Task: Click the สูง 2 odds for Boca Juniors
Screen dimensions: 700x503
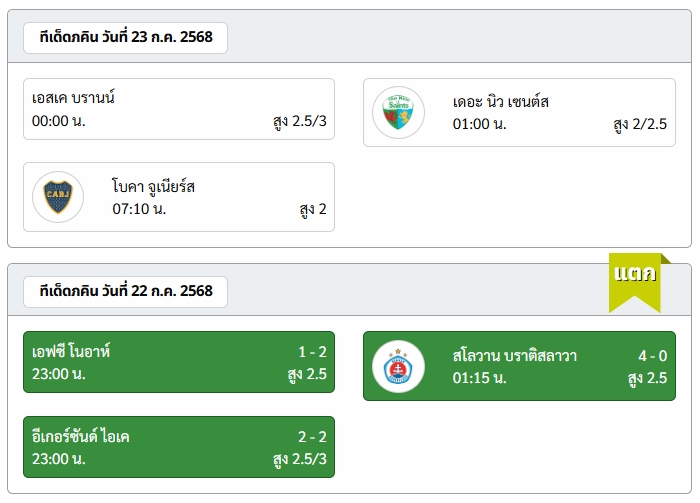Action: [313, 209]
